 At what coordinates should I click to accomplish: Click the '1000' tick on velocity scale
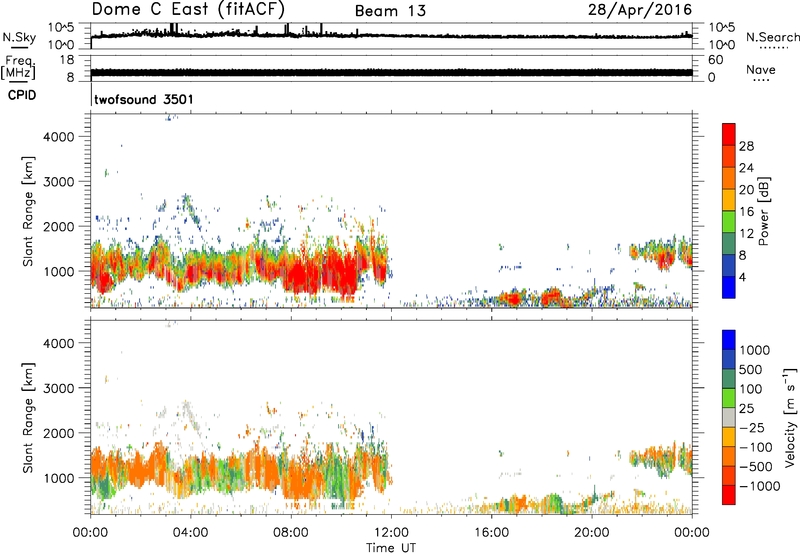point(755,350)
